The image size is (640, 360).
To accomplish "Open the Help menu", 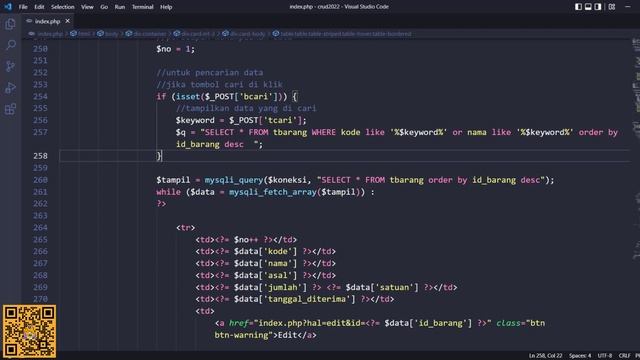I will pos(166,7).
